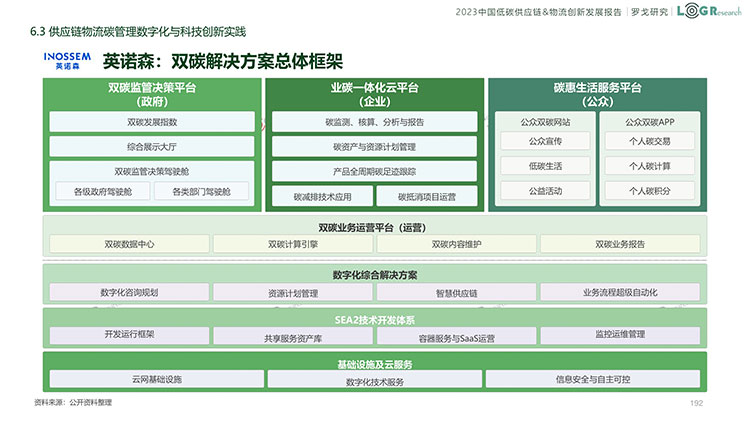Select the 个人碳积分 box

(x=650, y=191)
